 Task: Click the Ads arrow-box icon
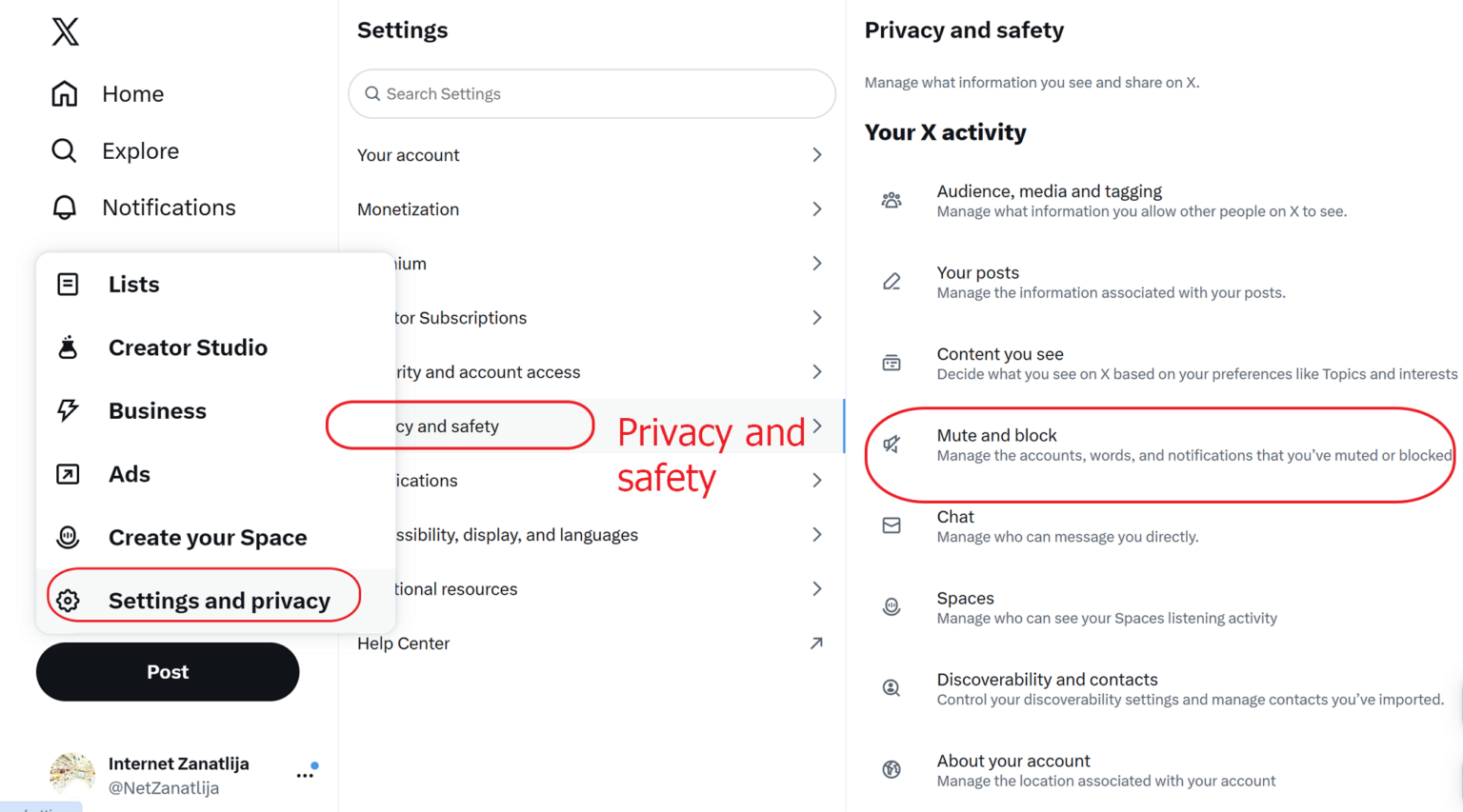[x=68, y=474]
